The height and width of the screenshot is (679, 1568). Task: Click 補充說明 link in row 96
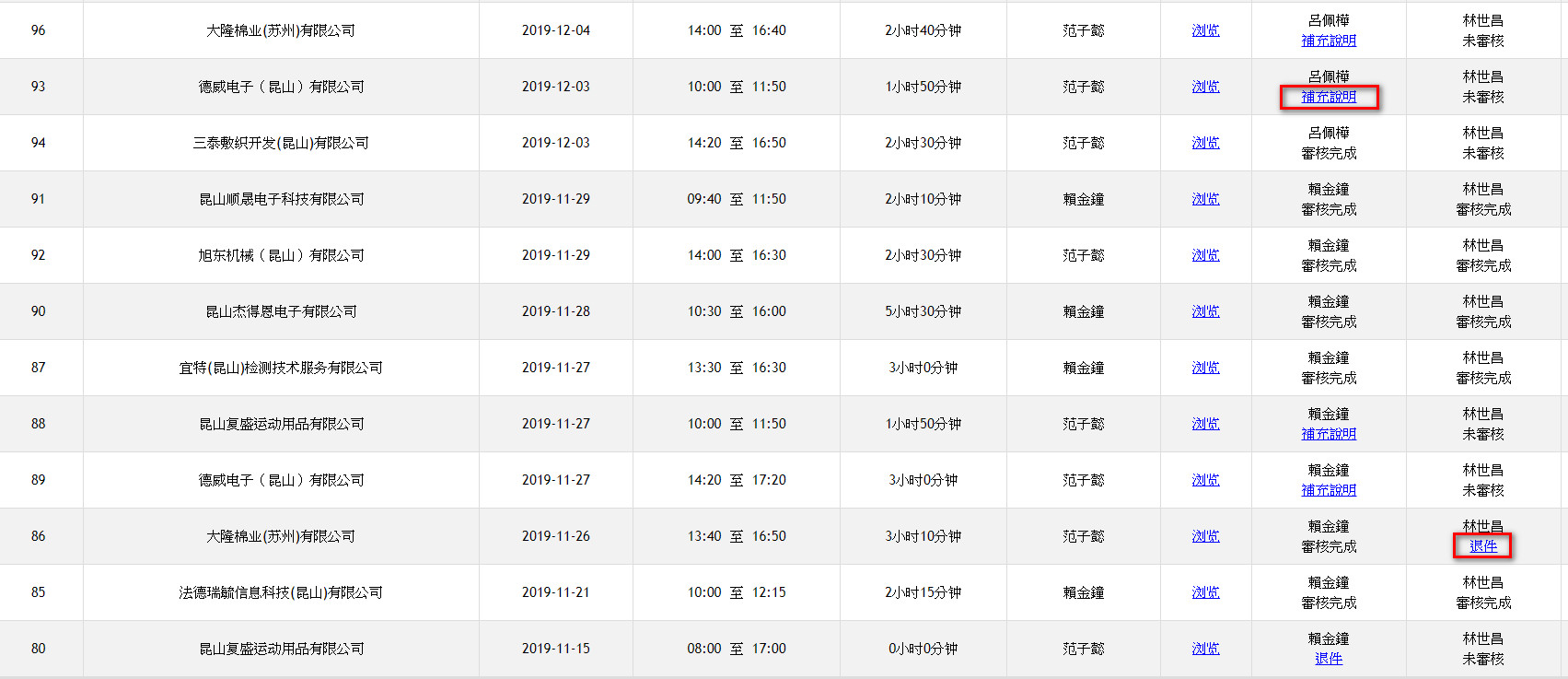coord(1329,41)
